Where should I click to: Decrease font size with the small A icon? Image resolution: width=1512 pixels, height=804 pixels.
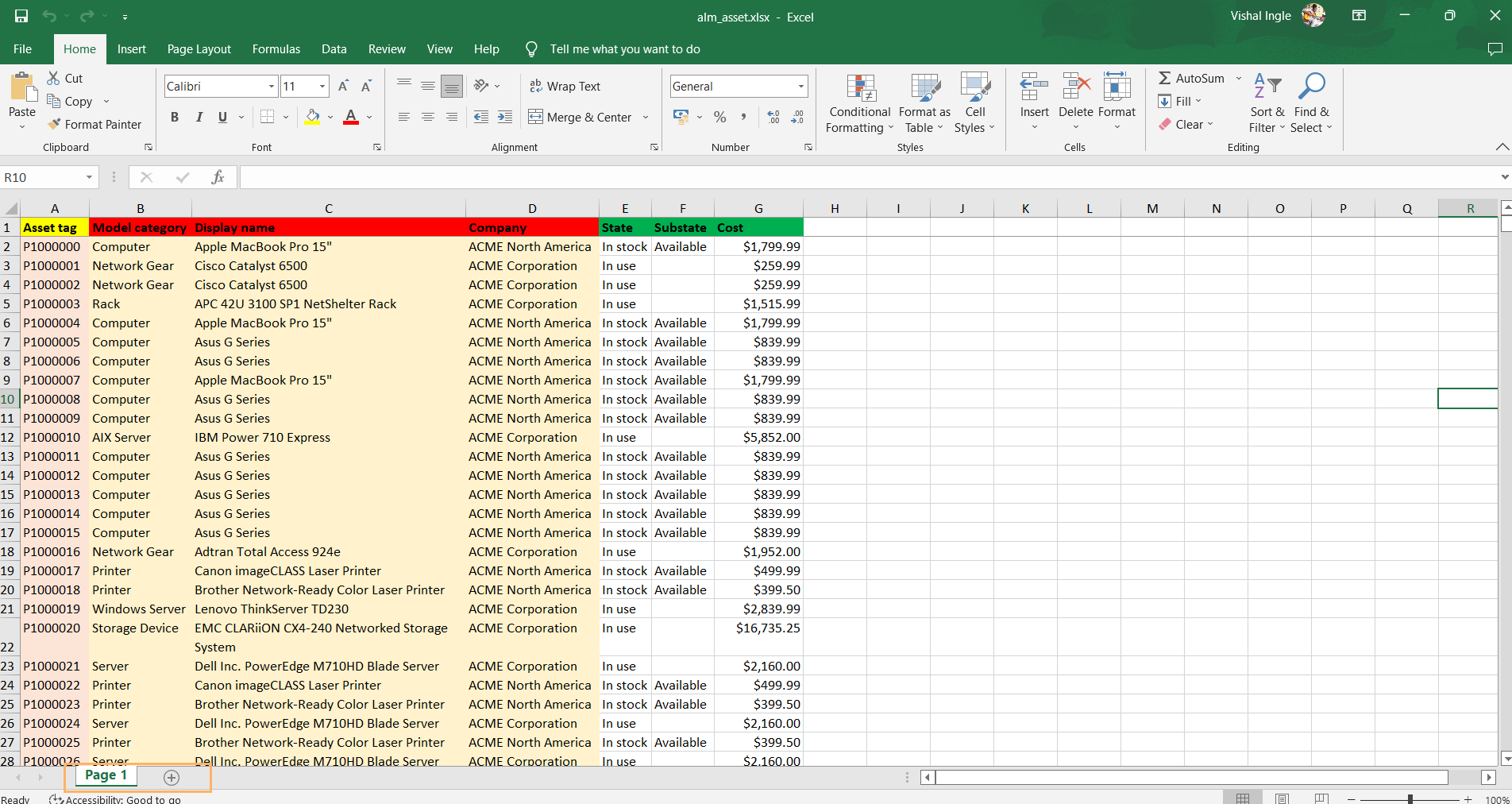[366, 86]
